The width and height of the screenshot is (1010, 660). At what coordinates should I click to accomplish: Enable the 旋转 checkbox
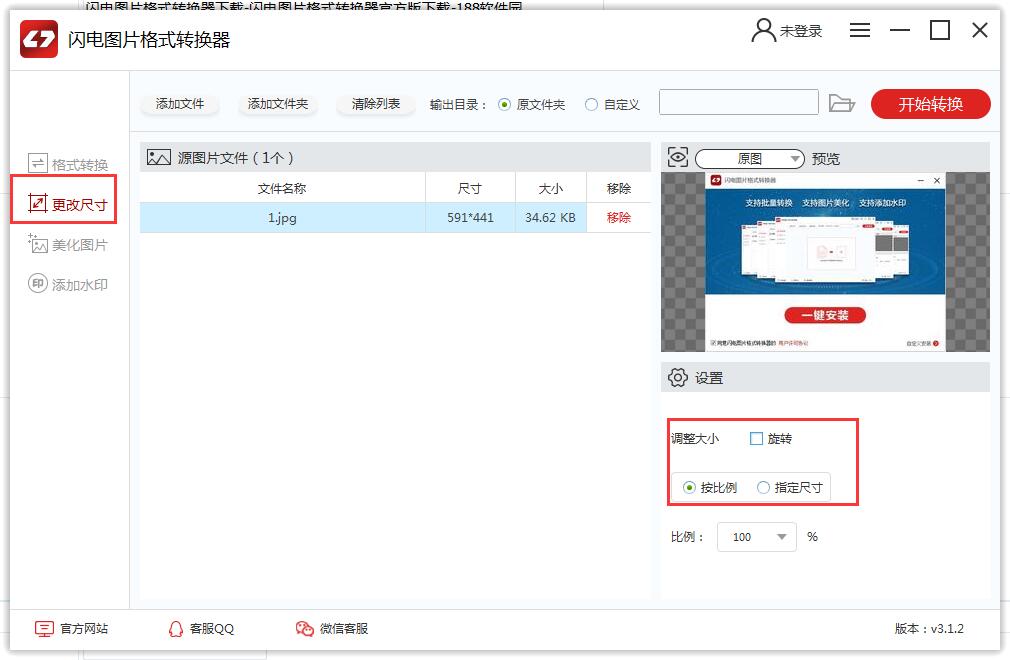point(756,439)
